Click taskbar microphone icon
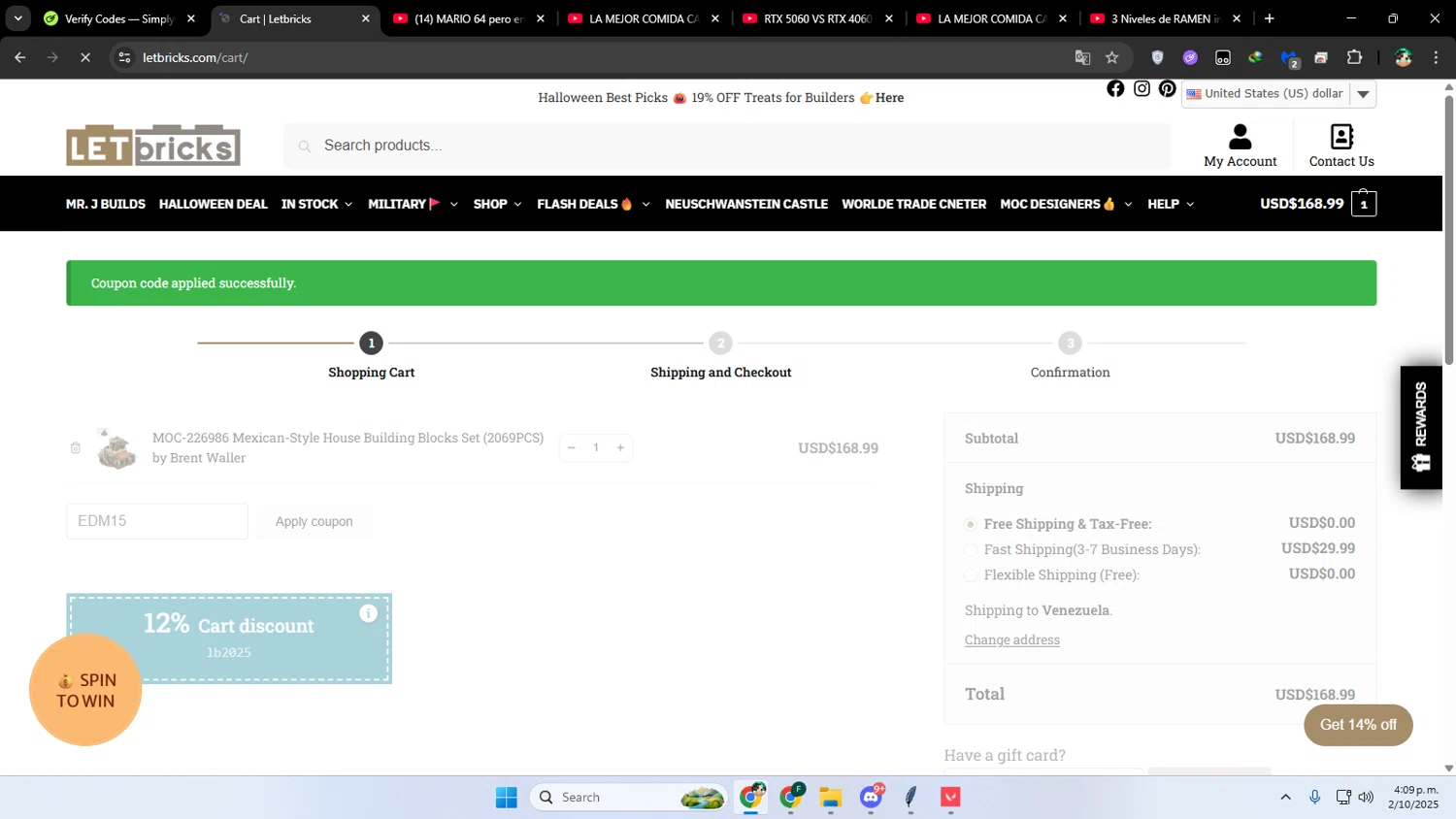Viewport: 1456px width, 819px height. pyautogui.click(x=1314, y=798)
